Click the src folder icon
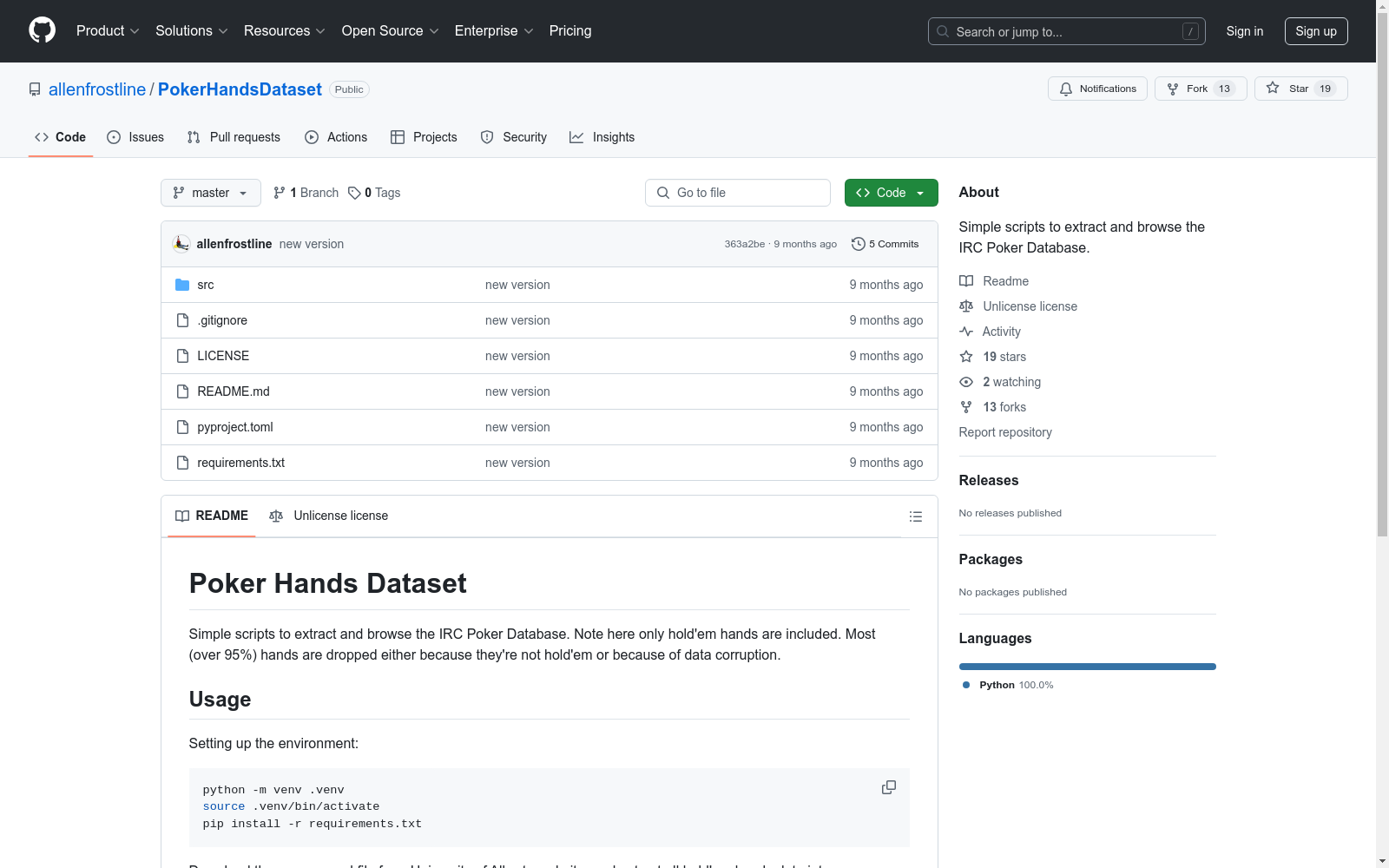Screen dimensions: 1389x868 [182, 285]
